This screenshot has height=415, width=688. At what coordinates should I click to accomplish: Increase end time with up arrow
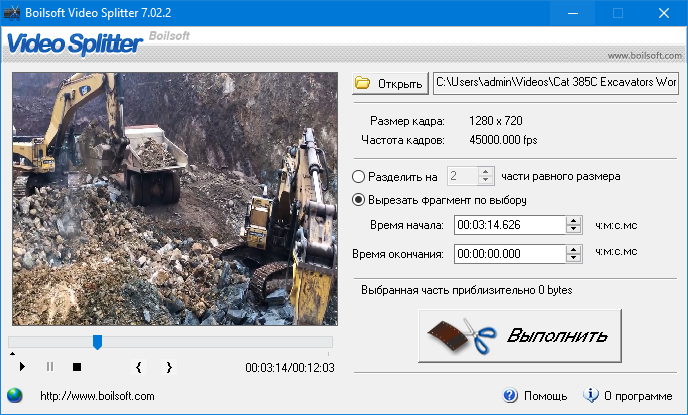click(574, 250)
